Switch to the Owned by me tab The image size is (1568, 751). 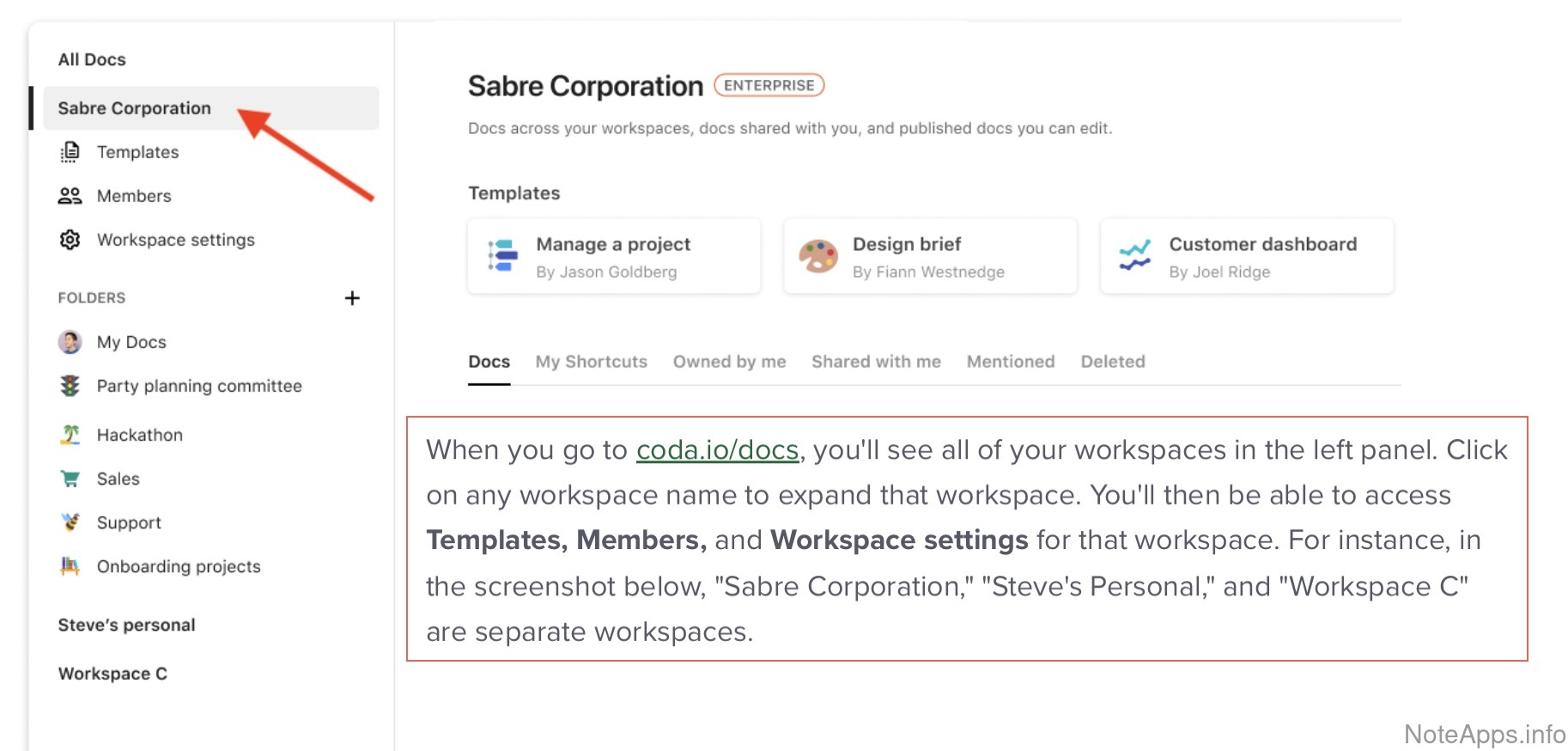[729, 362]
